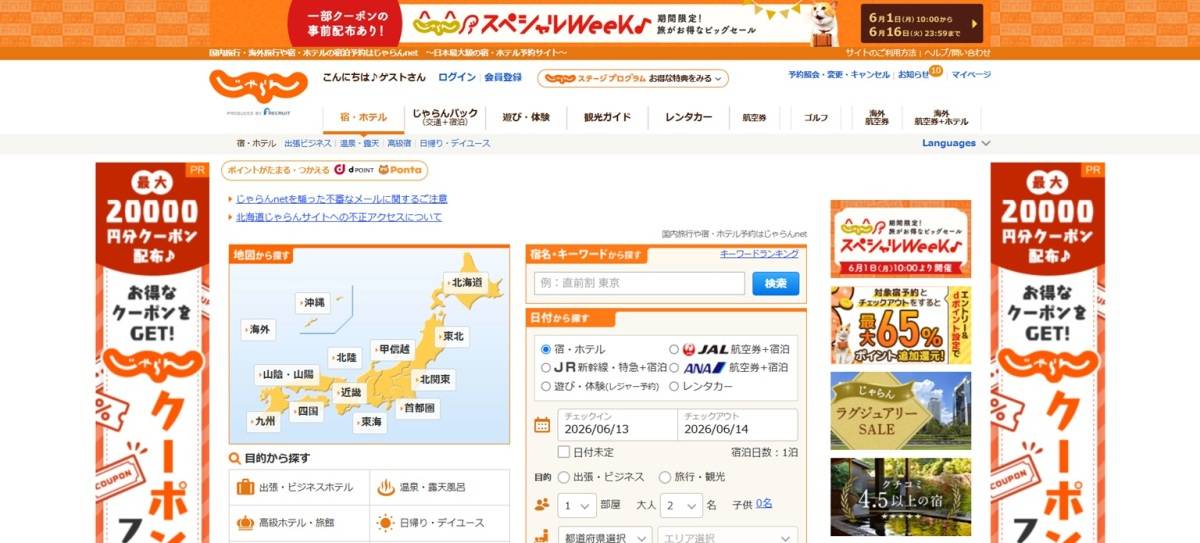The image size is (1200, 543).
Task: Open the 宿・ホテル main tab
Action: tap(363, 117)
